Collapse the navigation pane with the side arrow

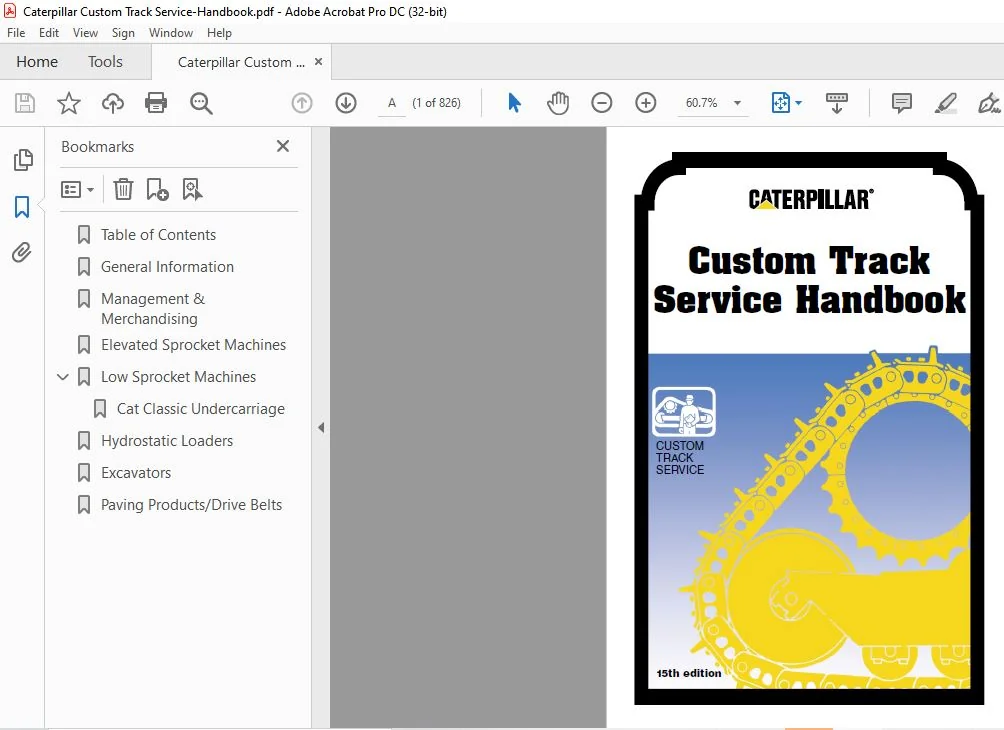[321, 428]
